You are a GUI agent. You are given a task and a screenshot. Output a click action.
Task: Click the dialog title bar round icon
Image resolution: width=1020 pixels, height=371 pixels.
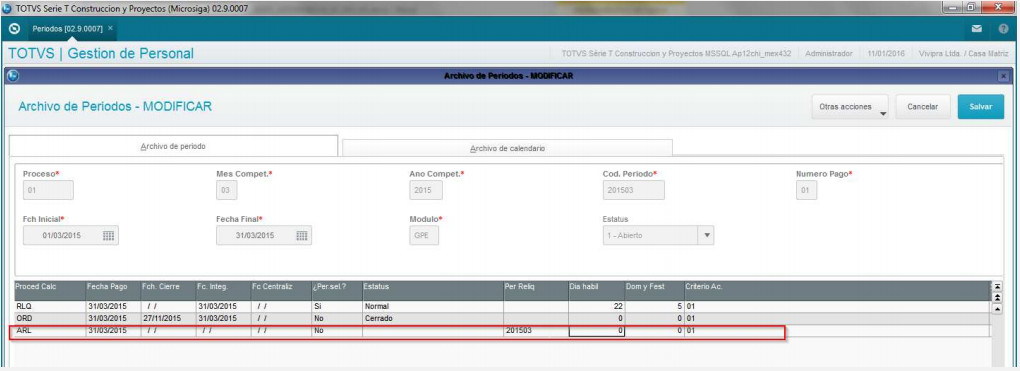(11, 76)
